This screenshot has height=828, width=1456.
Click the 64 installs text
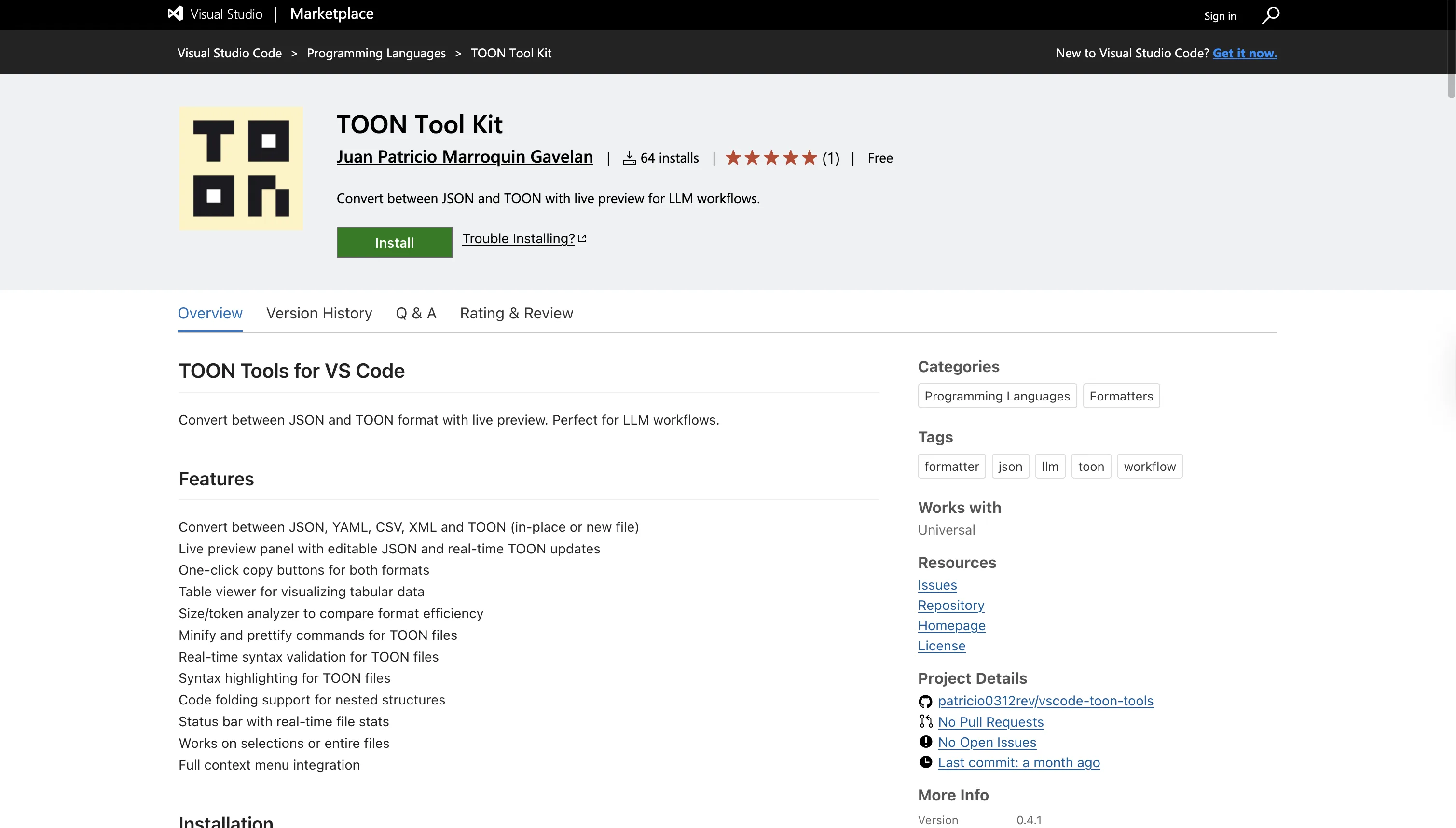pyautogui.click(x=669, y=158)
